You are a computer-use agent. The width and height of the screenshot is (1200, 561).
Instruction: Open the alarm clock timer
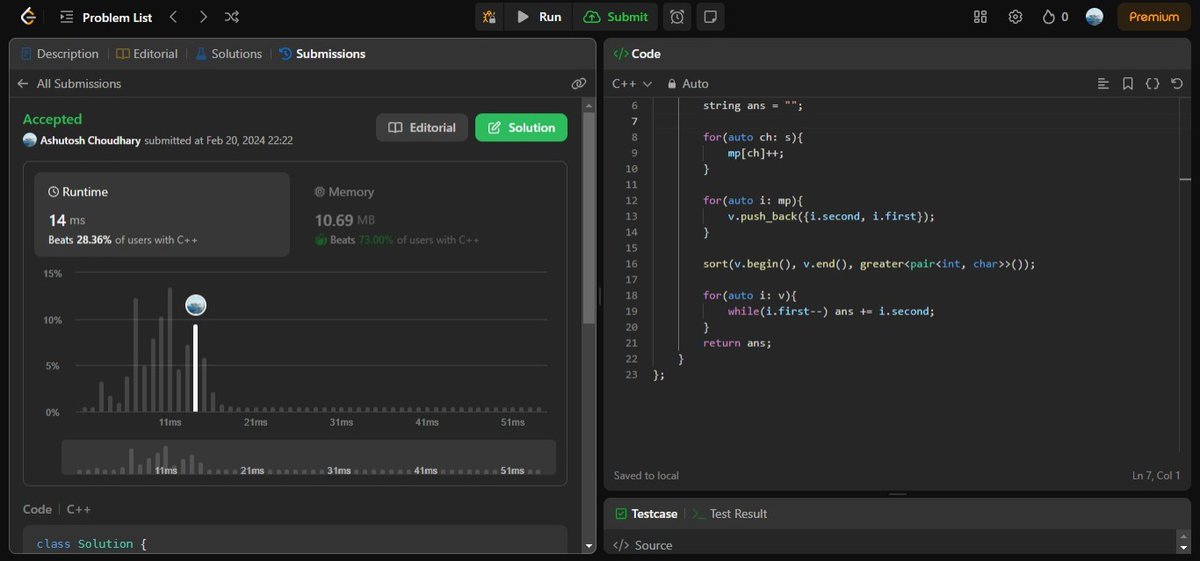point(677,17)
